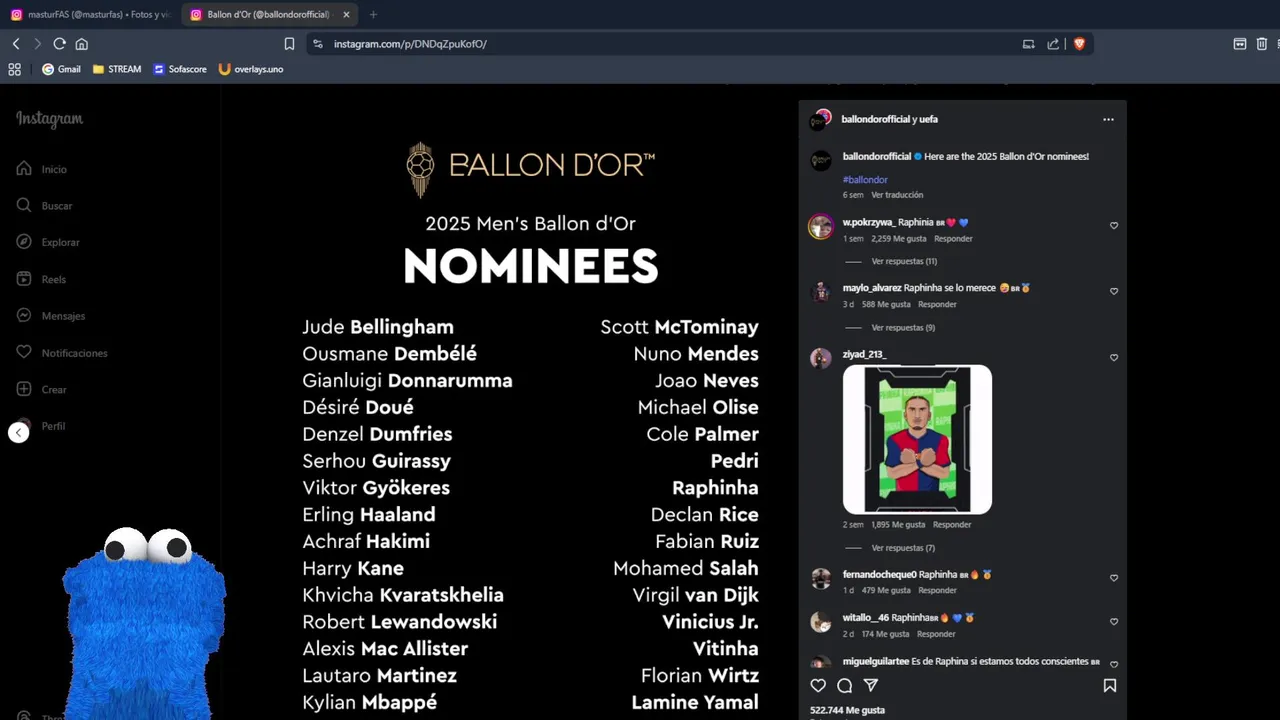Expand Ver respuestas (9) replies
This screenshot has width=1280, height=720.
pyautogui.click(x=903, y=327)
